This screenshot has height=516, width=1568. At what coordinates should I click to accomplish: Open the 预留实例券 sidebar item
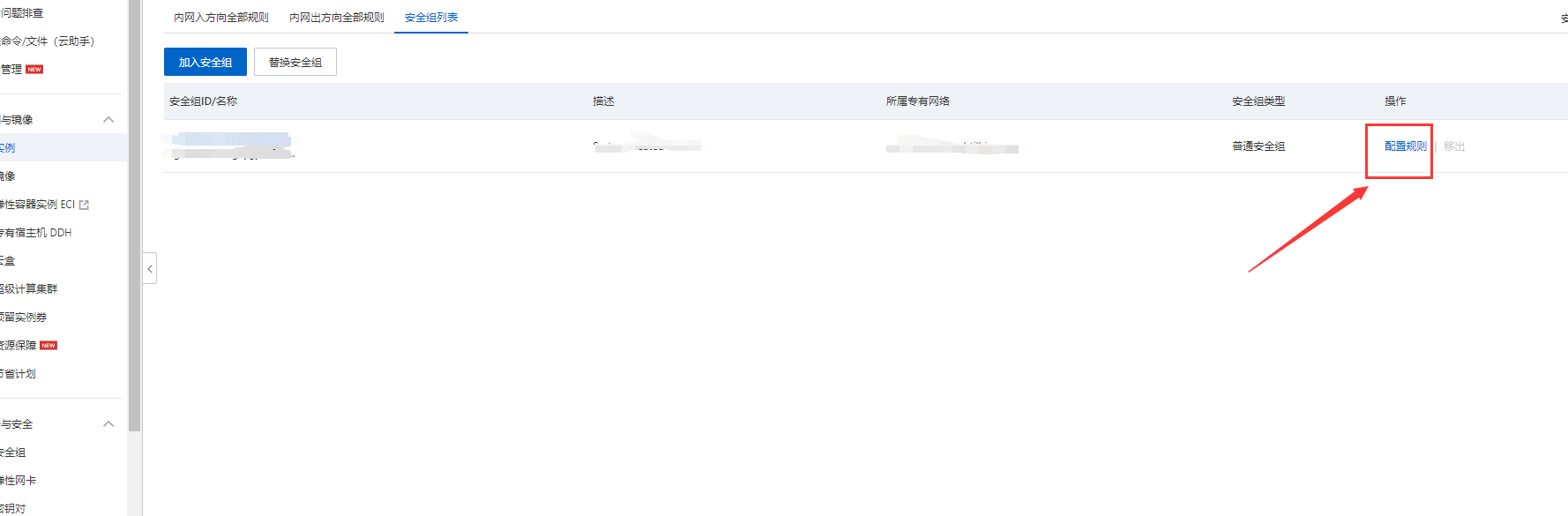[x=24, y=318]
